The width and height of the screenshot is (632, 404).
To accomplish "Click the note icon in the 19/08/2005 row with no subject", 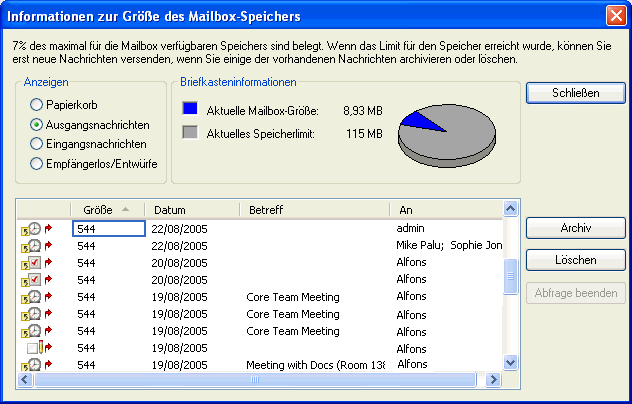I will coord(35,347).
